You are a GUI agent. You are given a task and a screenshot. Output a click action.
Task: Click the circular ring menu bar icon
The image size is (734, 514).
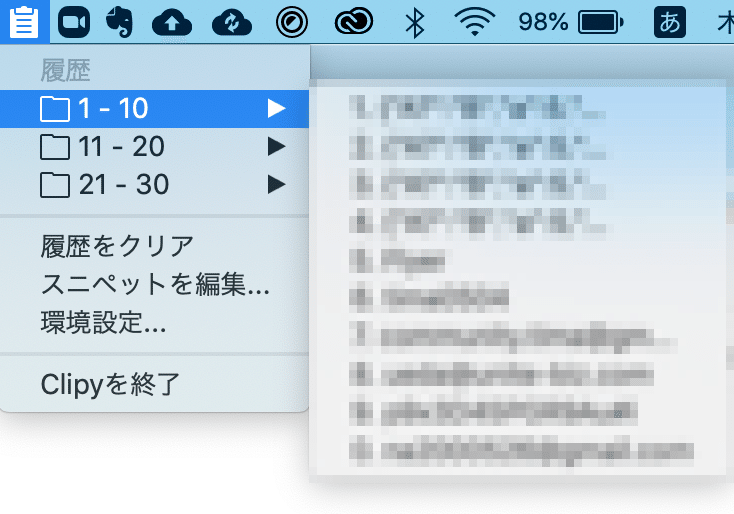[x=292, y=22]
